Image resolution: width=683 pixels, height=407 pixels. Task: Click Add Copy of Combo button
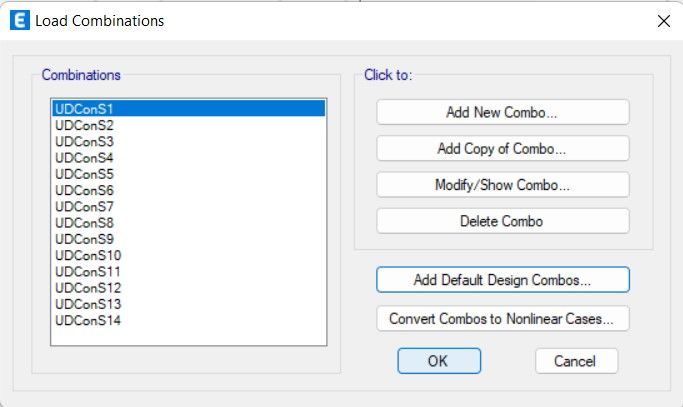click(x=503, y=149)
